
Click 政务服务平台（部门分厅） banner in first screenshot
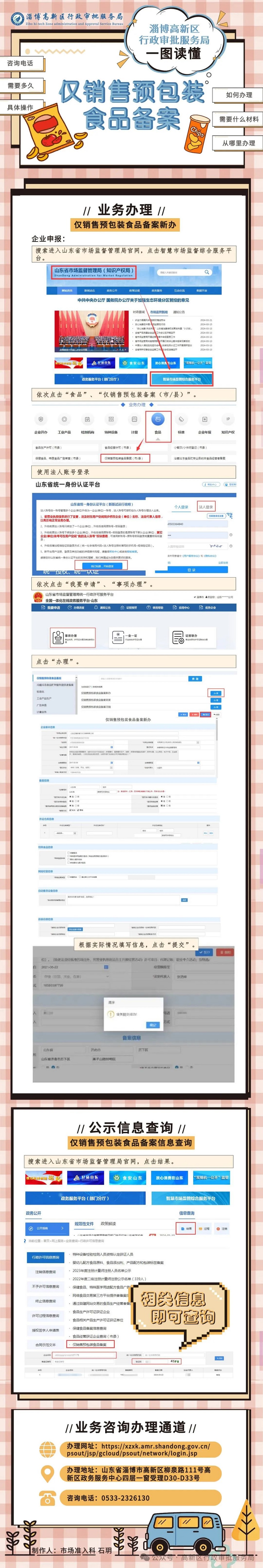[101, 379]
